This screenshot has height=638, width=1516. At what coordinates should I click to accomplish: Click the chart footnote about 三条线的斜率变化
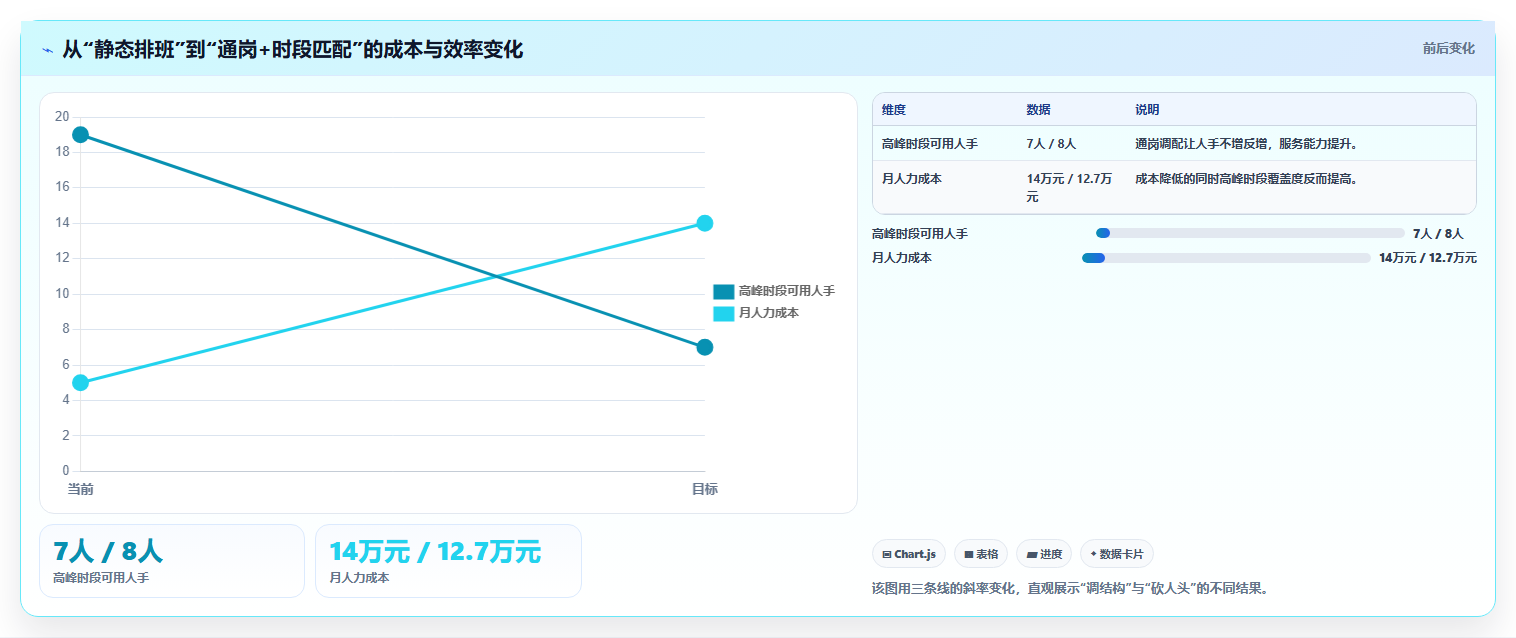point(1072,588)
